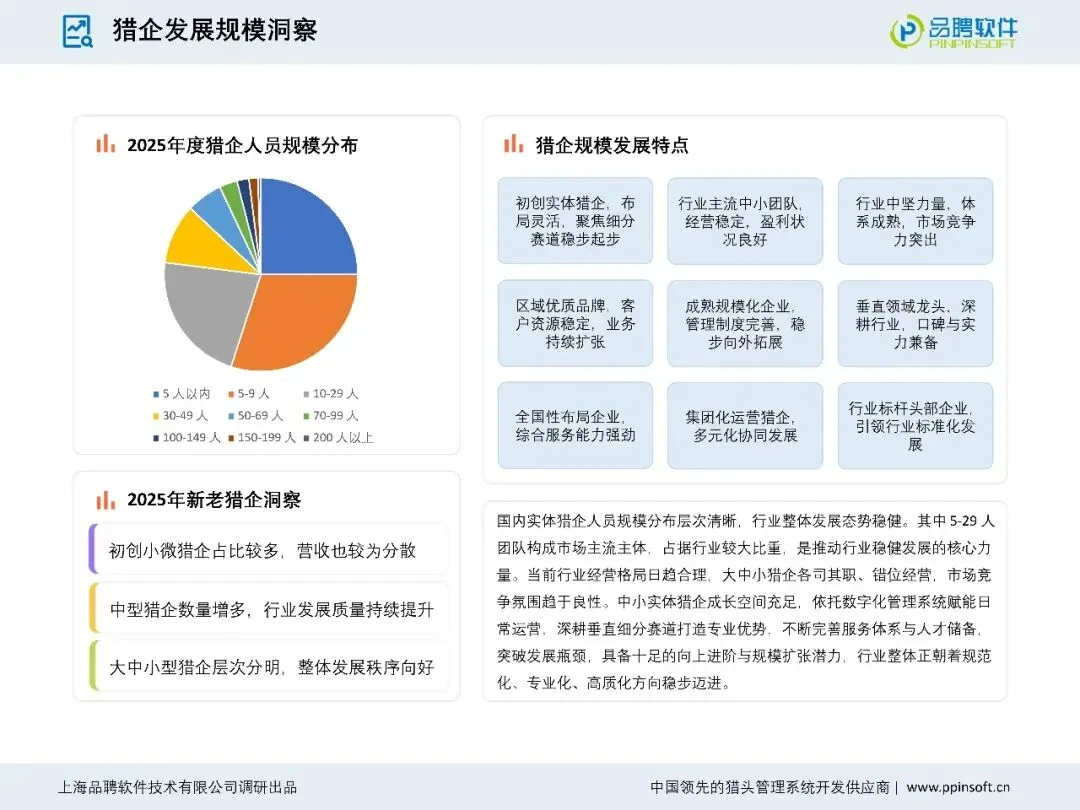Click the 30-49人 legend swatch
This screenshot has height=810, width=1080.
156,416
